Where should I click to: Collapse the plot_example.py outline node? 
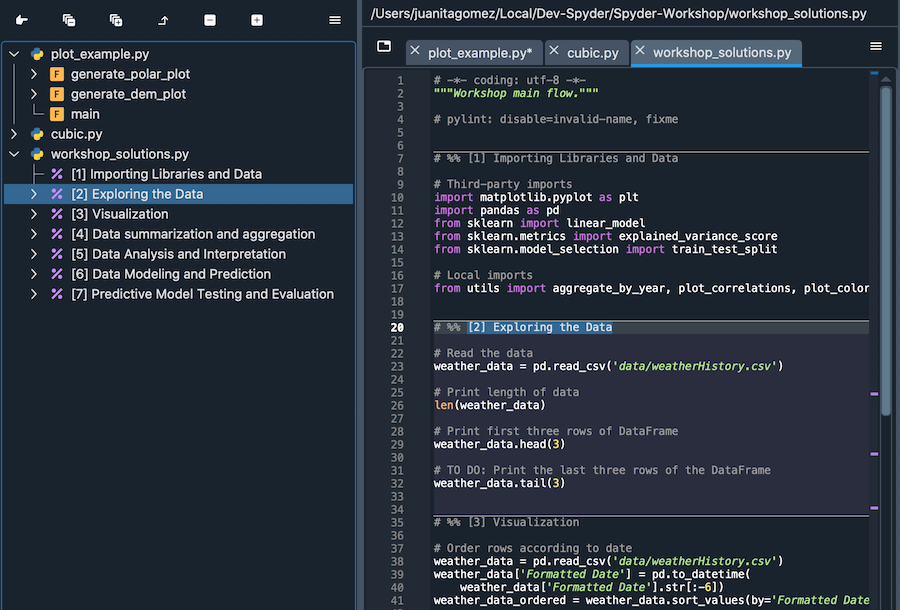13,54
